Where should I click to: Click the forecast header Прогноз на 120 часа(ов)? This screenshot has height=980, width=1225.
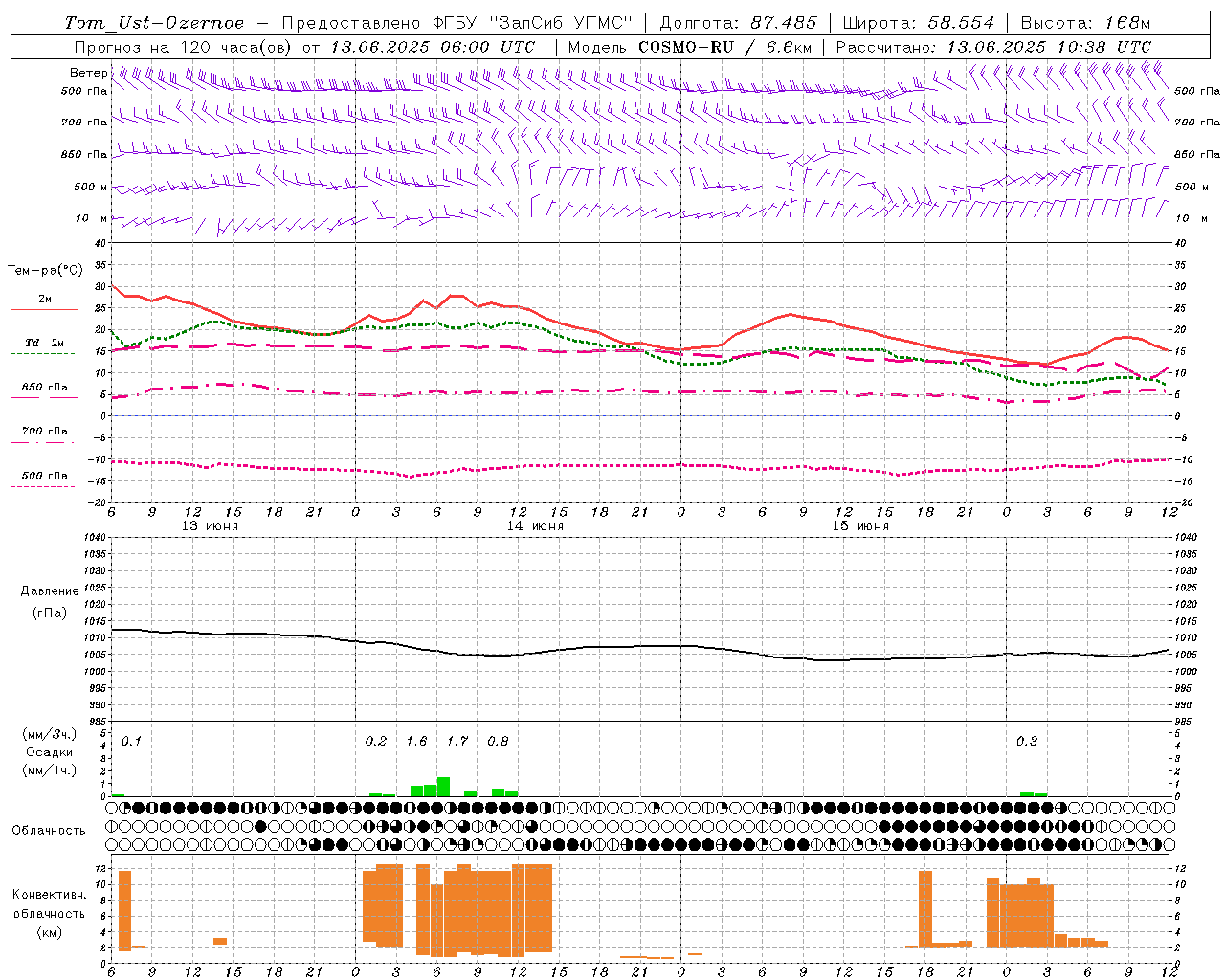tap(184, 47)
